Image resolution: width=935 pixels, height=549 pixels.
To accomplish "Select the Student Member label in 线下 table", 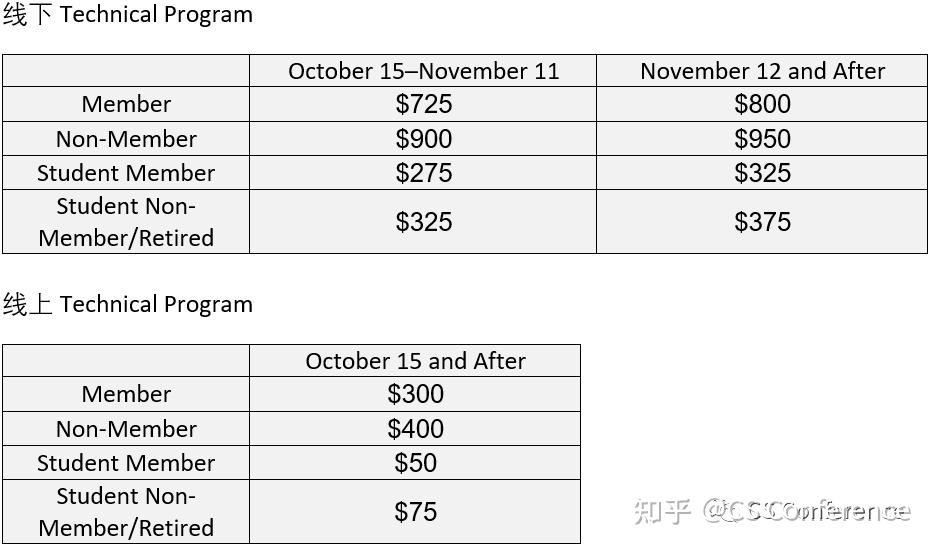I will 126,173.
